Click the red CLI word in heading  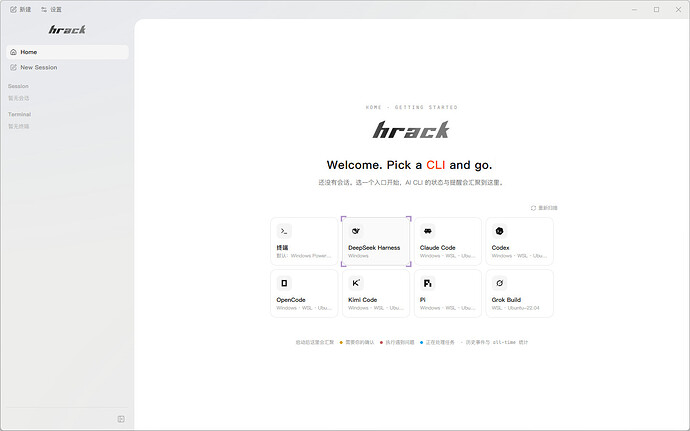tap(436, 165)
